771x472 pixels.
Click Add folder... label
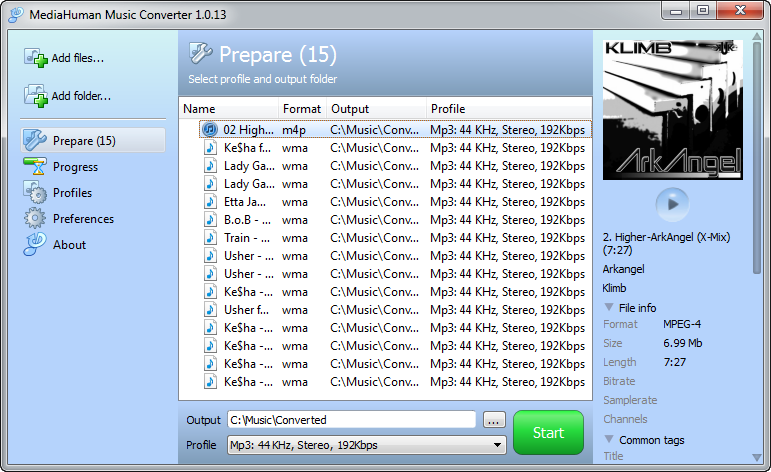point(81,96)
